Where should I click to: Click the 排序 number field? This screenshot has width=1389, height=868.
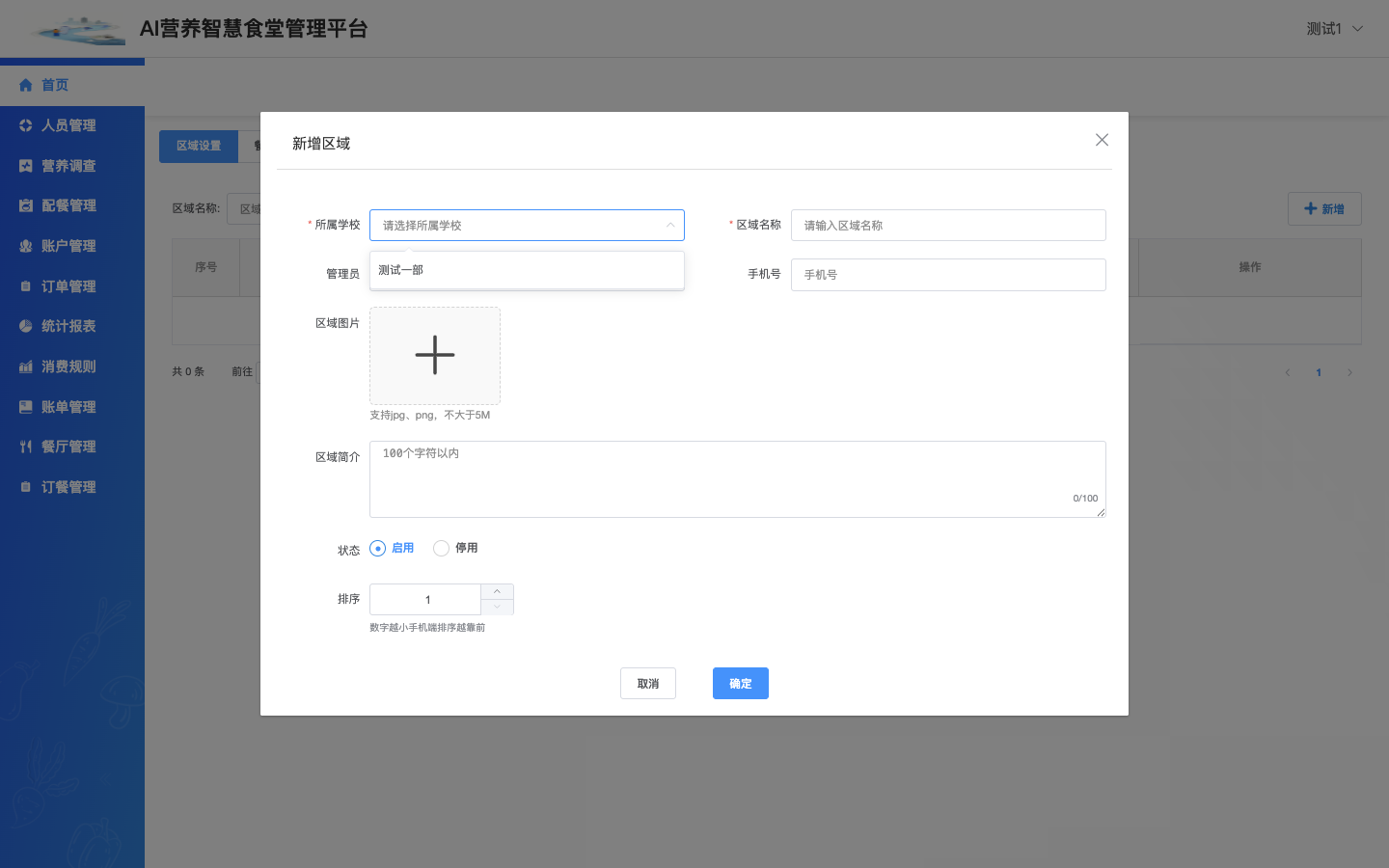coord(425,599)
